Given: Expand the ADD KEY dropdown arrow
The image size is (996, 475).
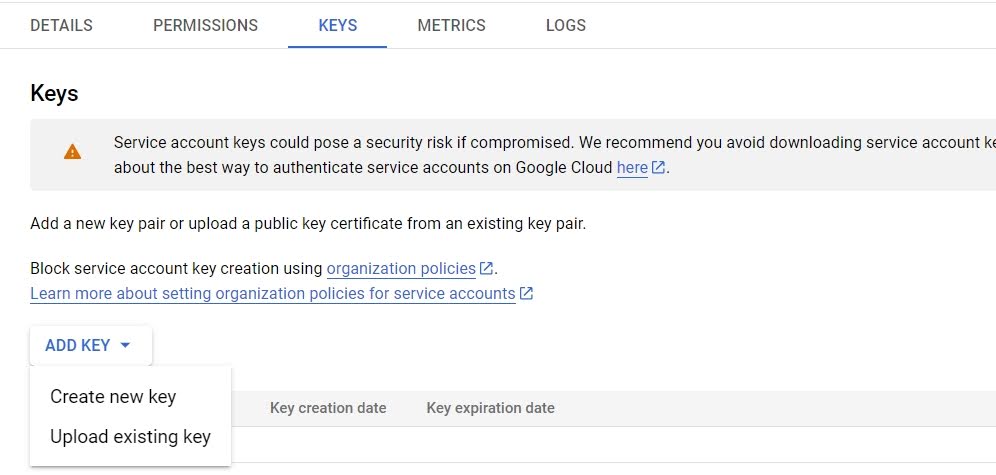Looking at the screenshot, I should [x=125, y=345].
